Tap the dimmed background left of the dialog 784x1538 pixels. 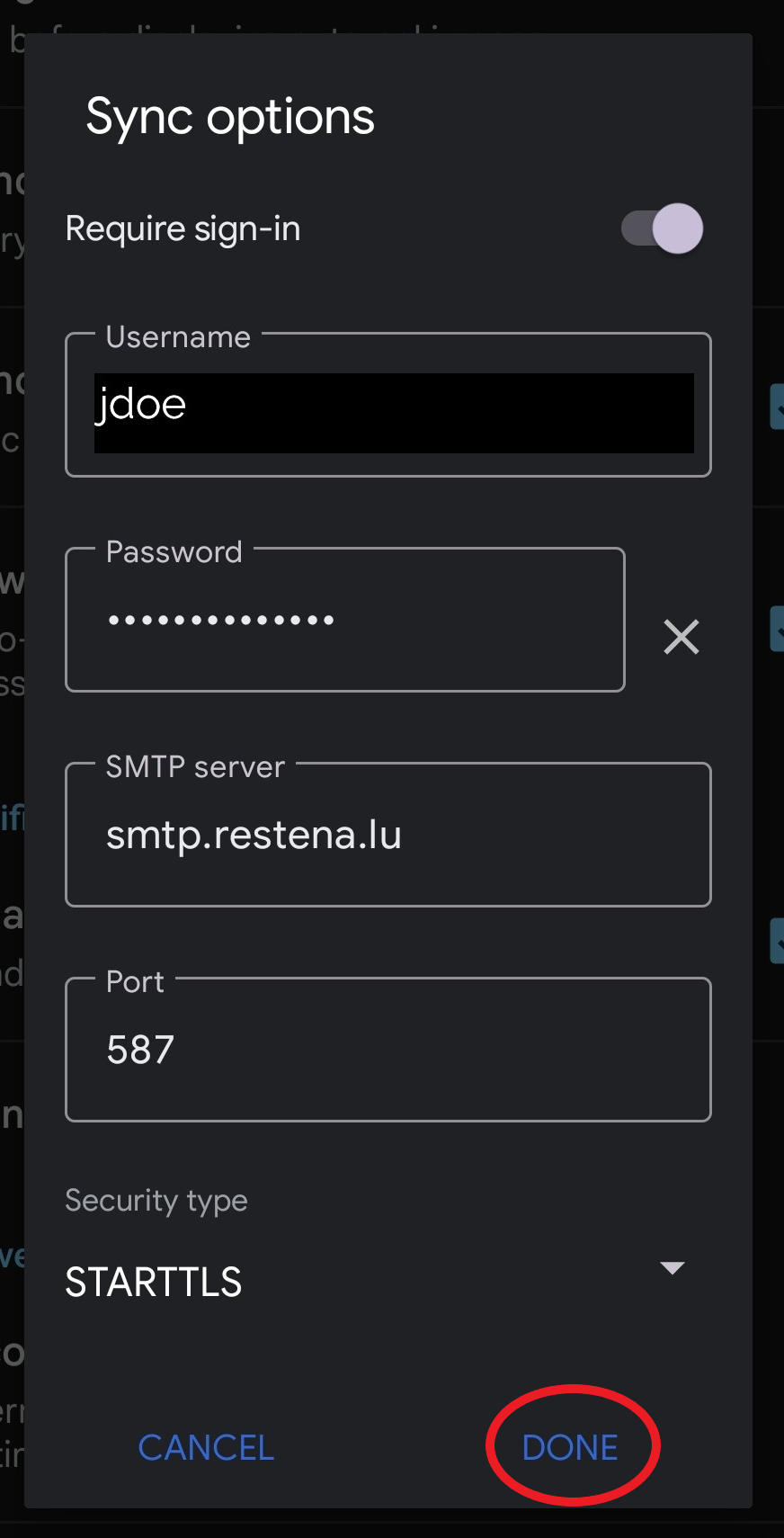[x=12, y=765]
